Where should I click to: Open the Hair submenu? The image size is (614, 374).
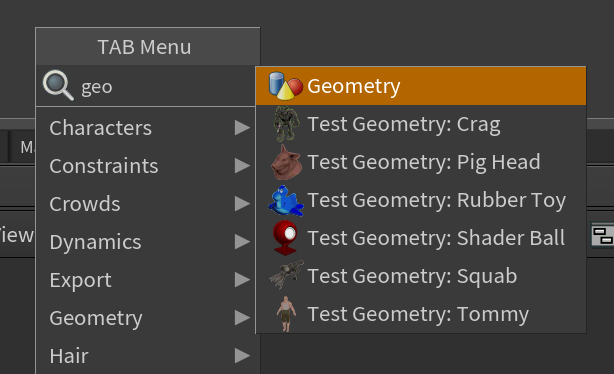(146, 356)
